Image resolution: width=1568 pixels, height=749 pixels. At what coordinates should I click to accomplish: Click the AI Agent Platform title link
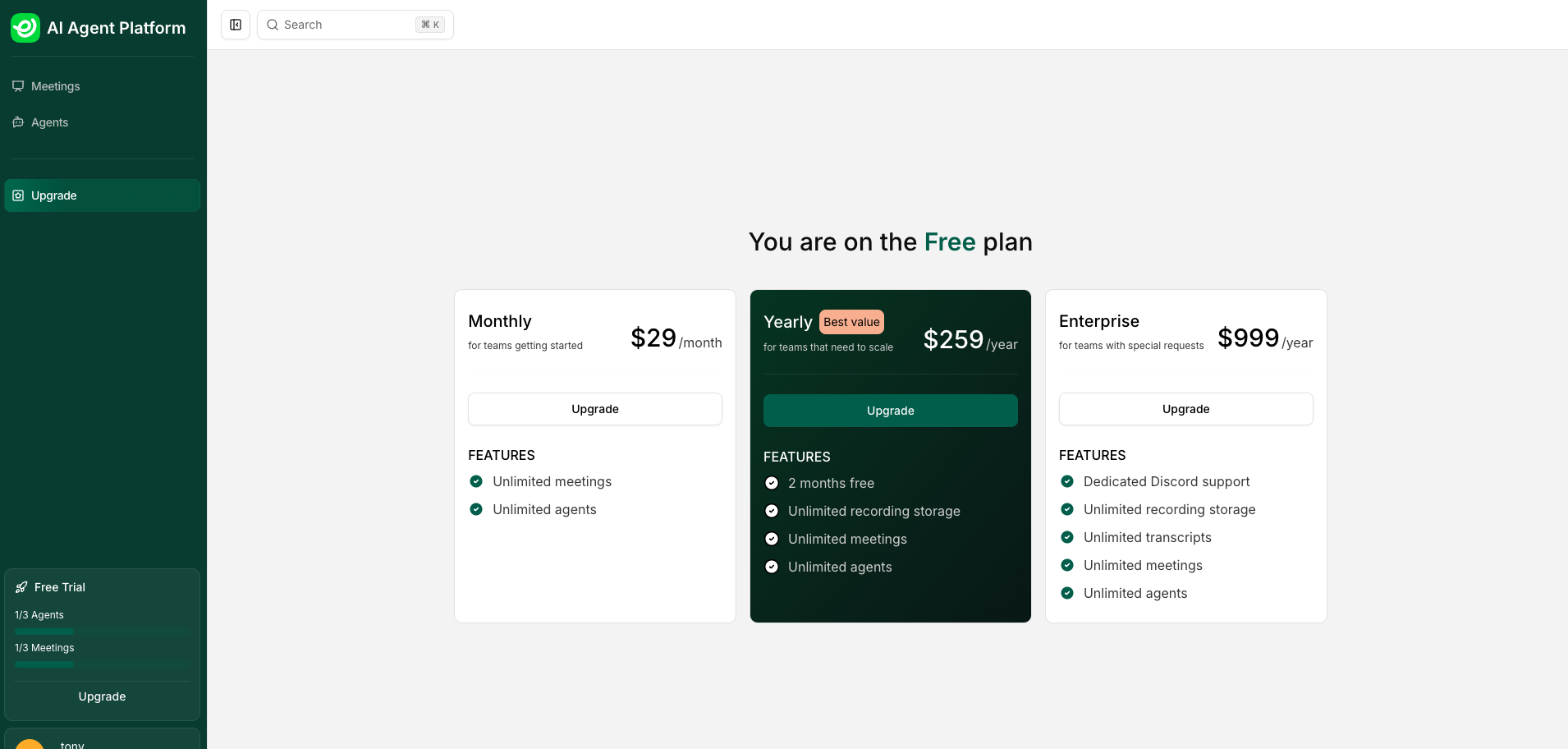[x=117, y=28]
